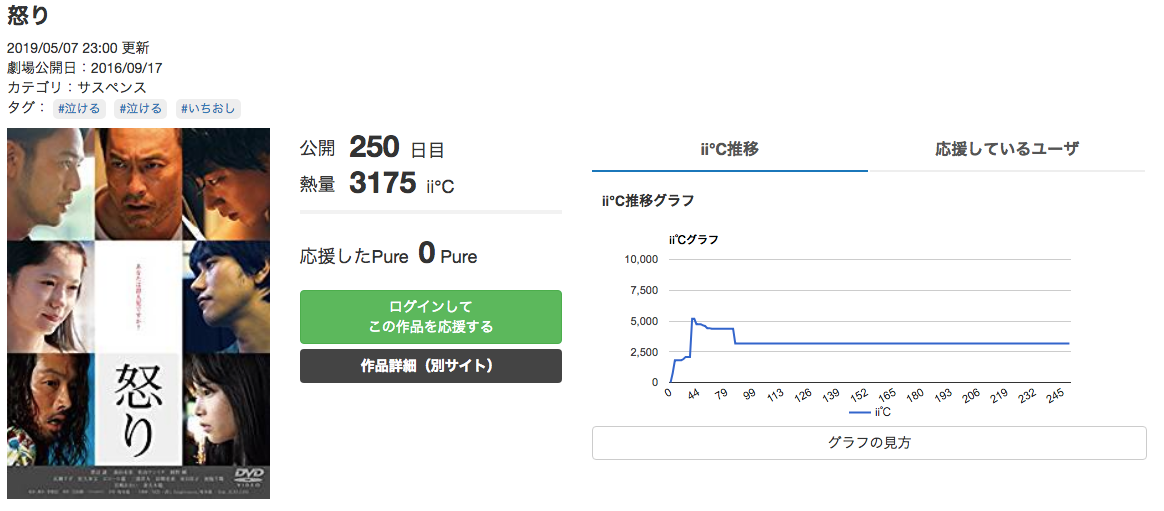Open the 怒り movie poster image
The height and width of the screenshot is (511, 1164).
pyautogui.click(x=138, y=313)
